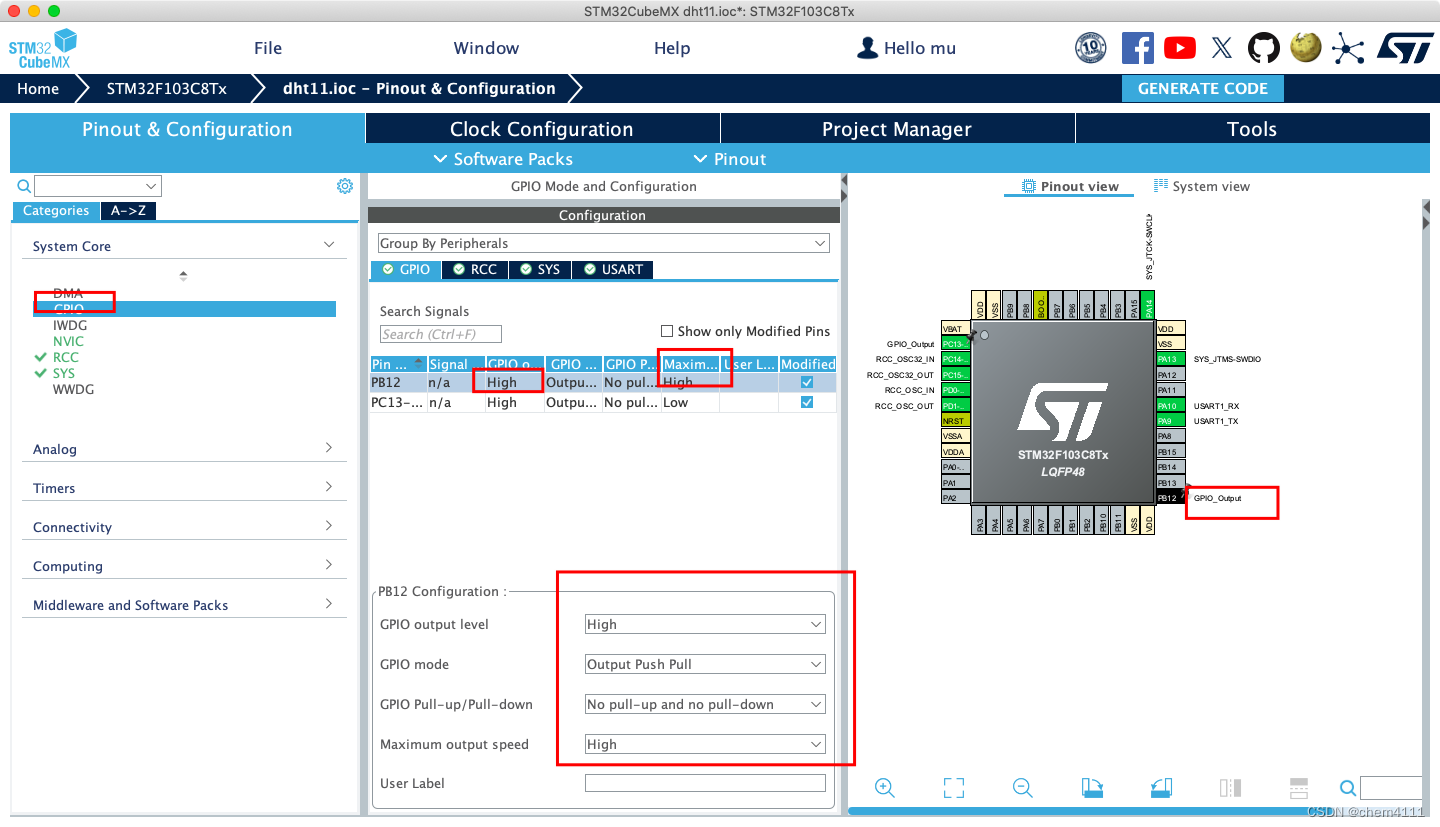This screenshot has height=827, width=1440.
Task: Enable Show only Modified Pins
Action: 666,331
